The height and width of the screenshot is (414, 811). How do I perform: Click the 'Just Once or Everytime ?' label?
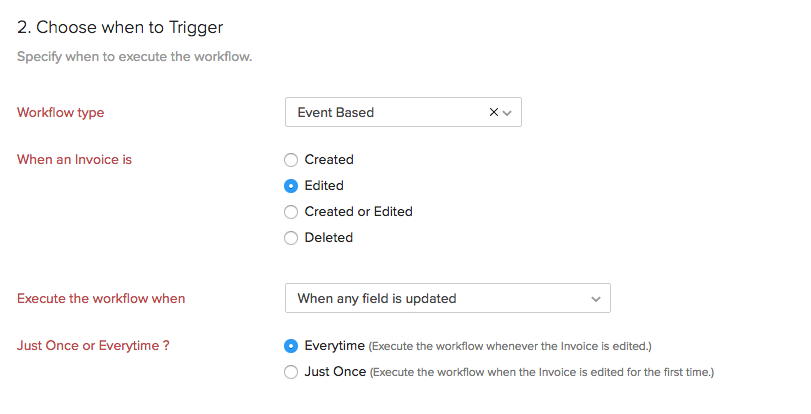93,346
